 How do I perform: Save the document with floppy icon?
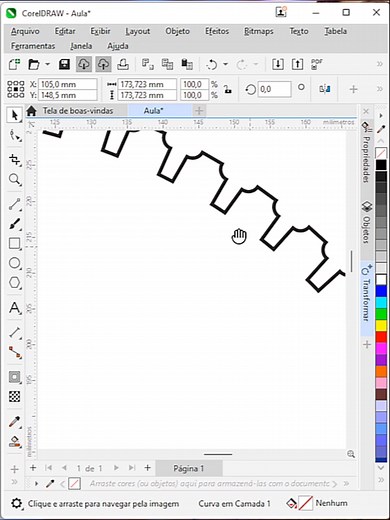click(64, 64)
